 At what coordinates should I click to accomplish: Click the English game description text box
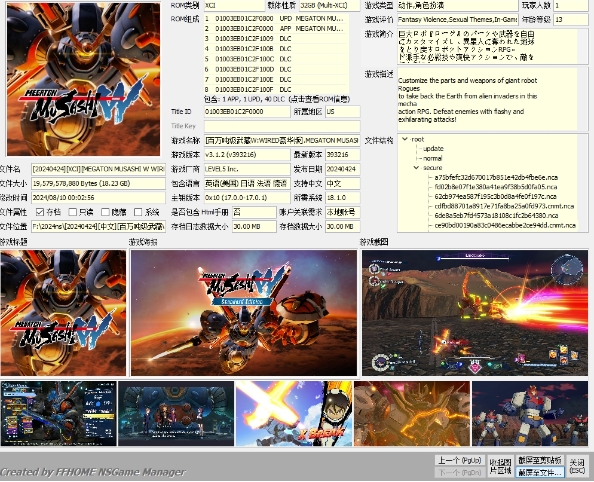492,99
